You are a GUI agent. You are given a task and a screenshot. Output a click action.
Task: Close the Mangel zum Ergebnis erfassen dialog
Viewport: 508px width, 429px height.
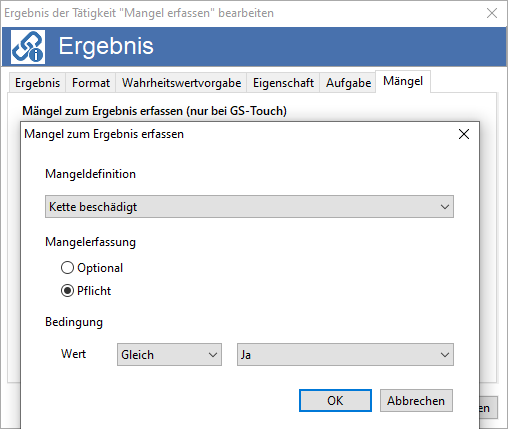[x=464, y=134]
